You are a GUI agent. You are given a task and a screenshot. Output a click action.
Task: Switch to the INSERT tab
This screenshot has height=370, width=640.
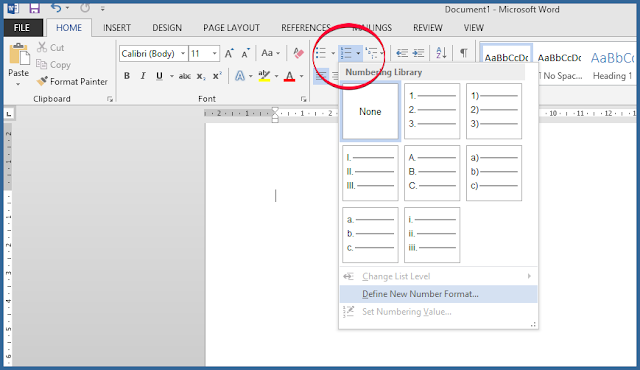(x=117, y=28)
